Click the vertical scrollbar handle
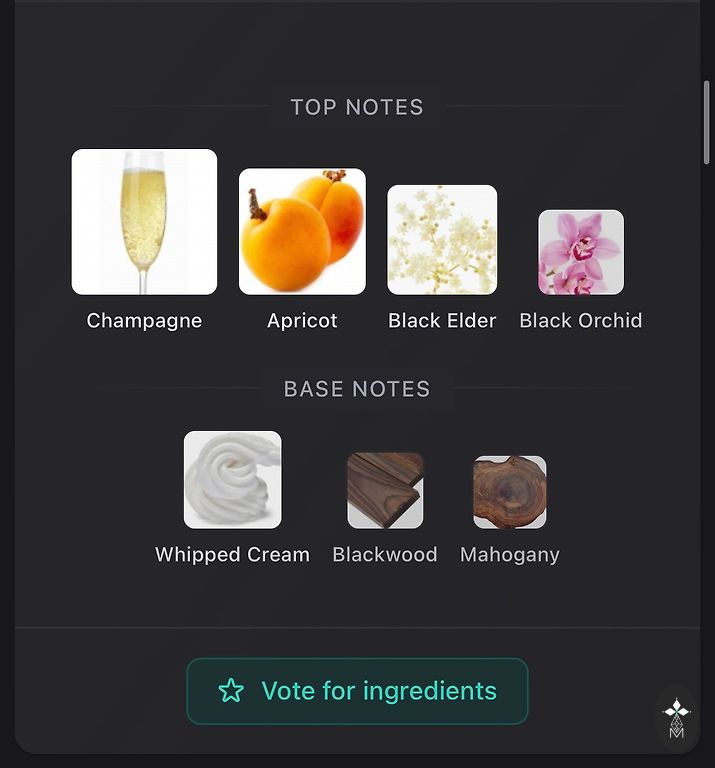The height and width of the screenshot is (768, 715). point(706,122)
